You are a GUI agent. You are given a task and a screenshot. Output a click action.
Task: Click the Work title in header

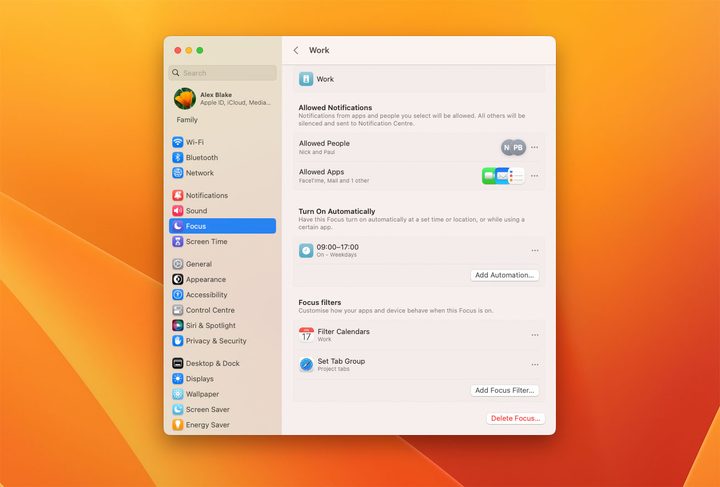319,50
